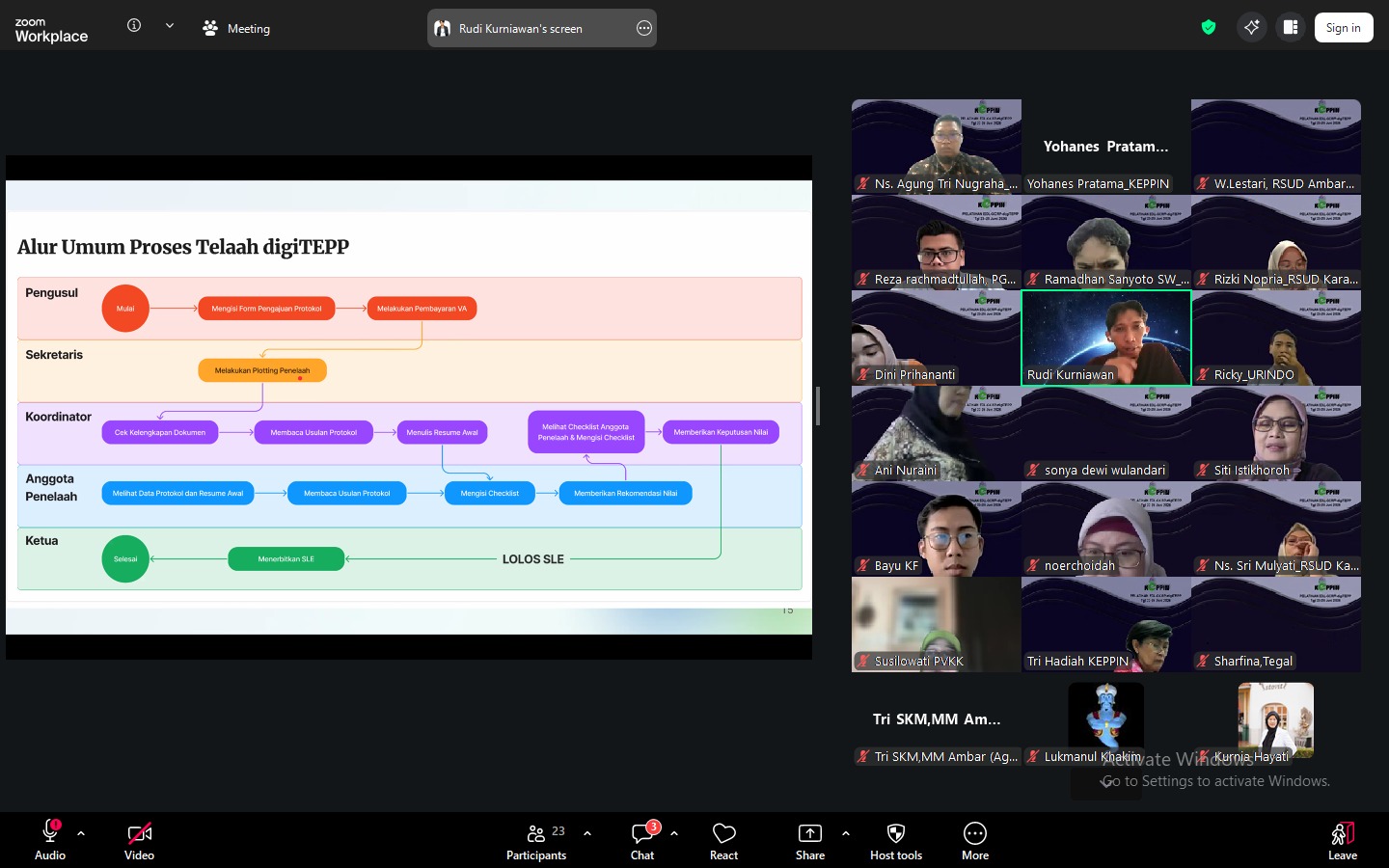Screen dimensions: 1389x868
Task: Expand the dropdown next to Zoom Workplace
Action: pyautogui.click(x=170, y=25)
